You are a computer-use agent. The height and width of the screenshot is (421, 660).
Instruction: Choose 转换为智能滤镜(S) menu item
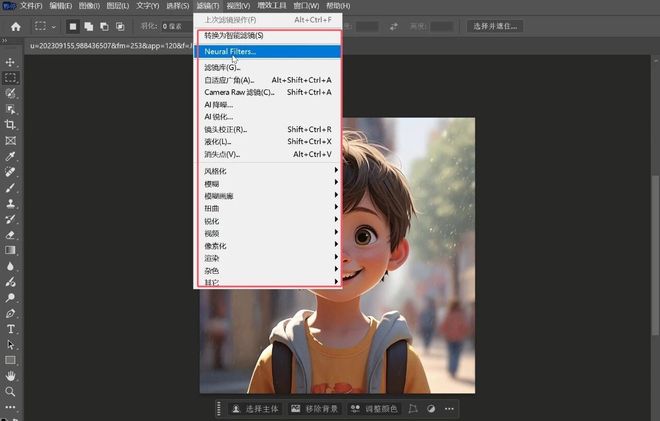pos(268,35)
